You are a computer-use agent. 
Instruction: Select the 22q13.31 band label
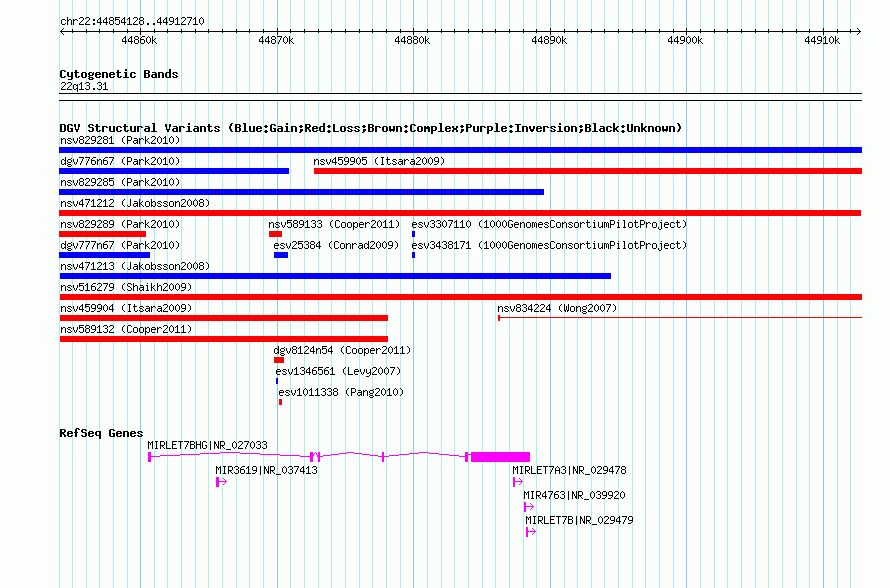pyautogui.click(x=84, y=86)
